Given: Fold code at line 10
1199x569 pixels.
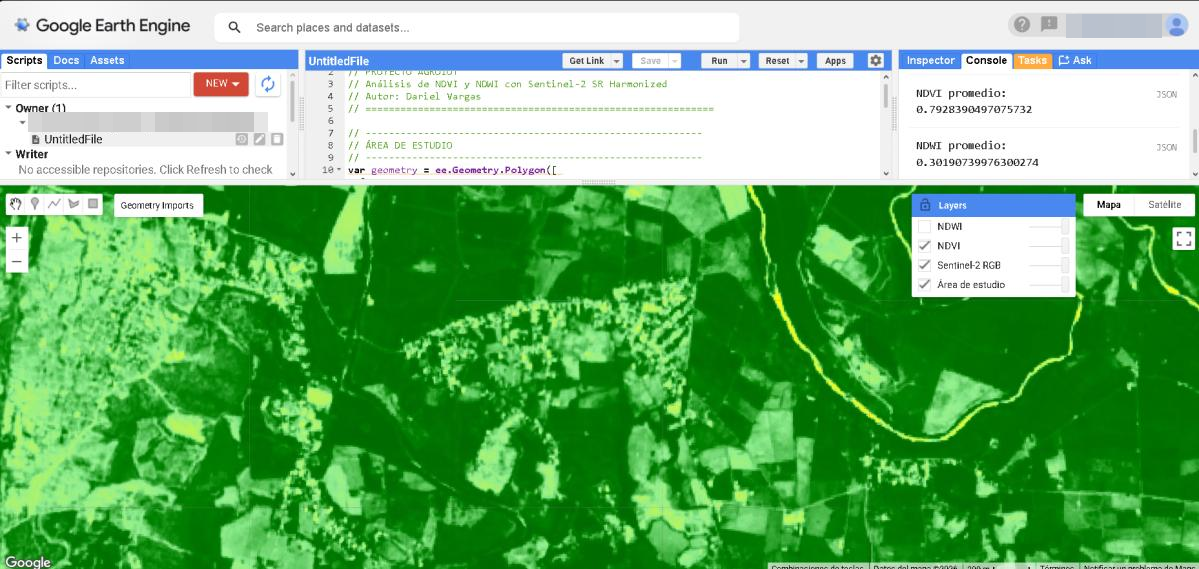Looking at the screenshot, I should tap(340, 170).
